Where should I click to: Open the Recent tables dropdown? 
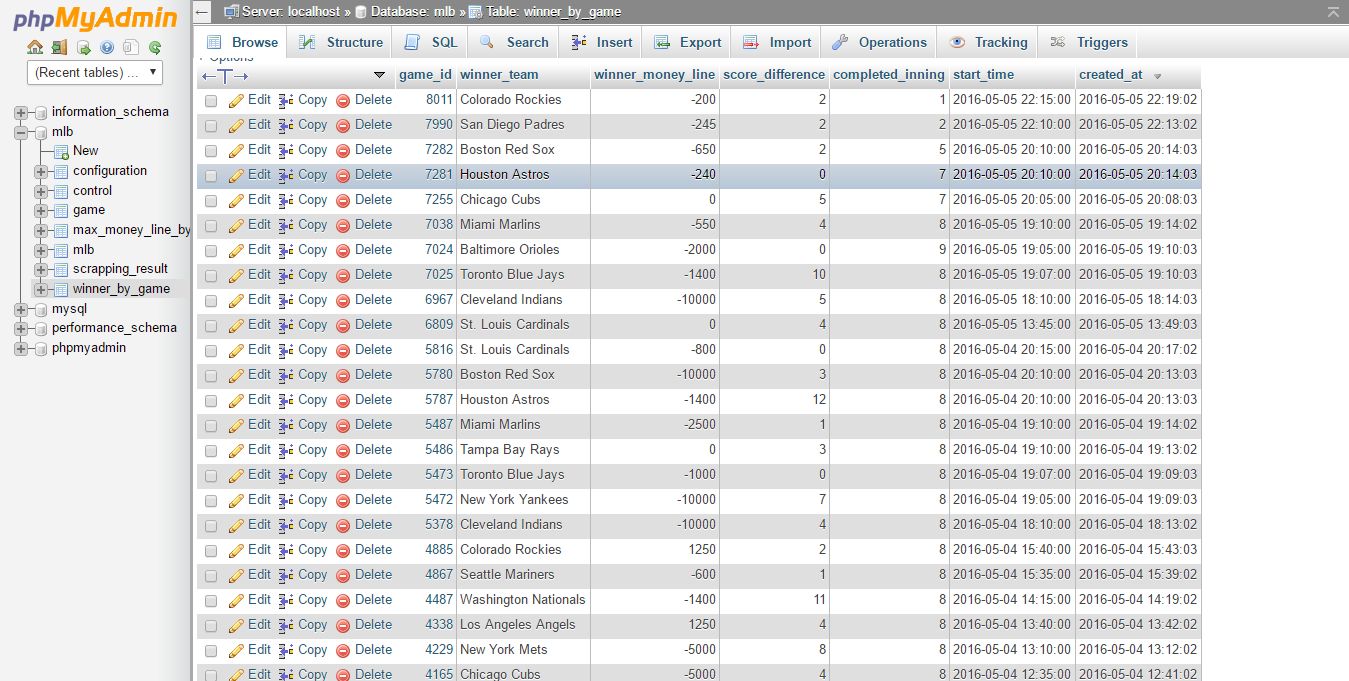(x=94, y=72)
